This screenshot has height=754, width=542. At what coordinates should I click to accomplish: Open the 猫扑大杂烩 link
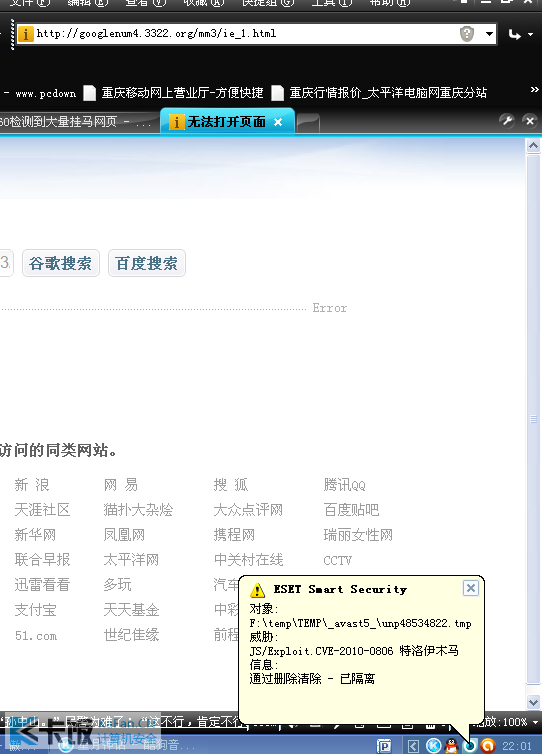tap(138, 510)
